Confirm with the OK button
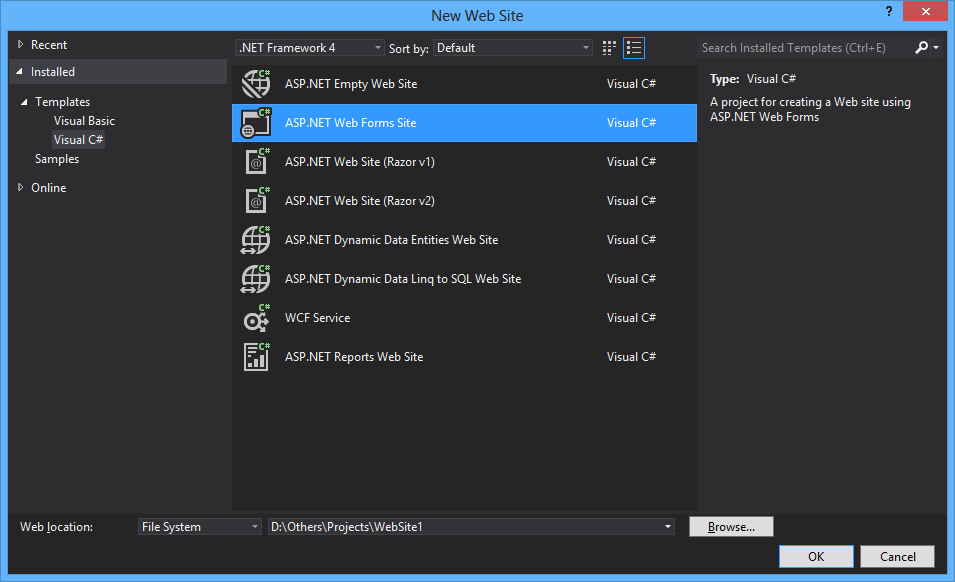This screenshot has height=582, width=955. [816, 557]
